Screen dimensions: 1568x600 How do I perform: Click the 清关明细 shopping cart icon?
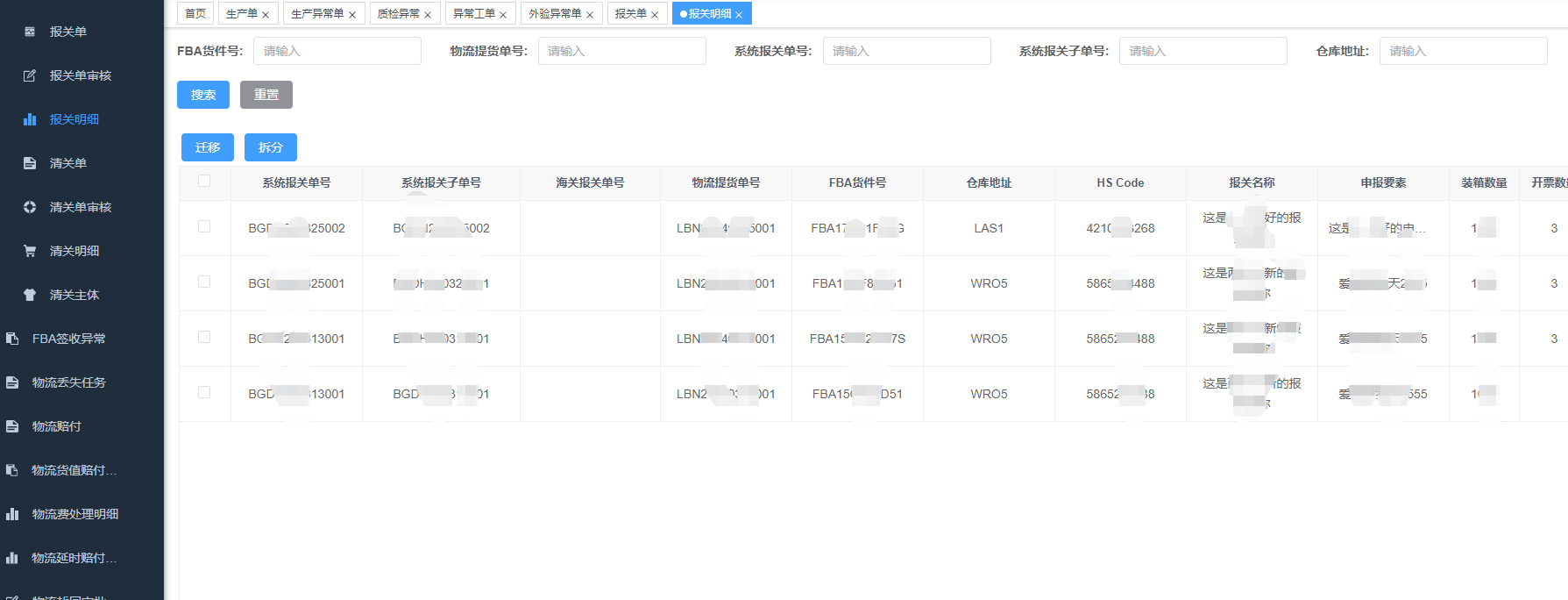coord(30,251)
